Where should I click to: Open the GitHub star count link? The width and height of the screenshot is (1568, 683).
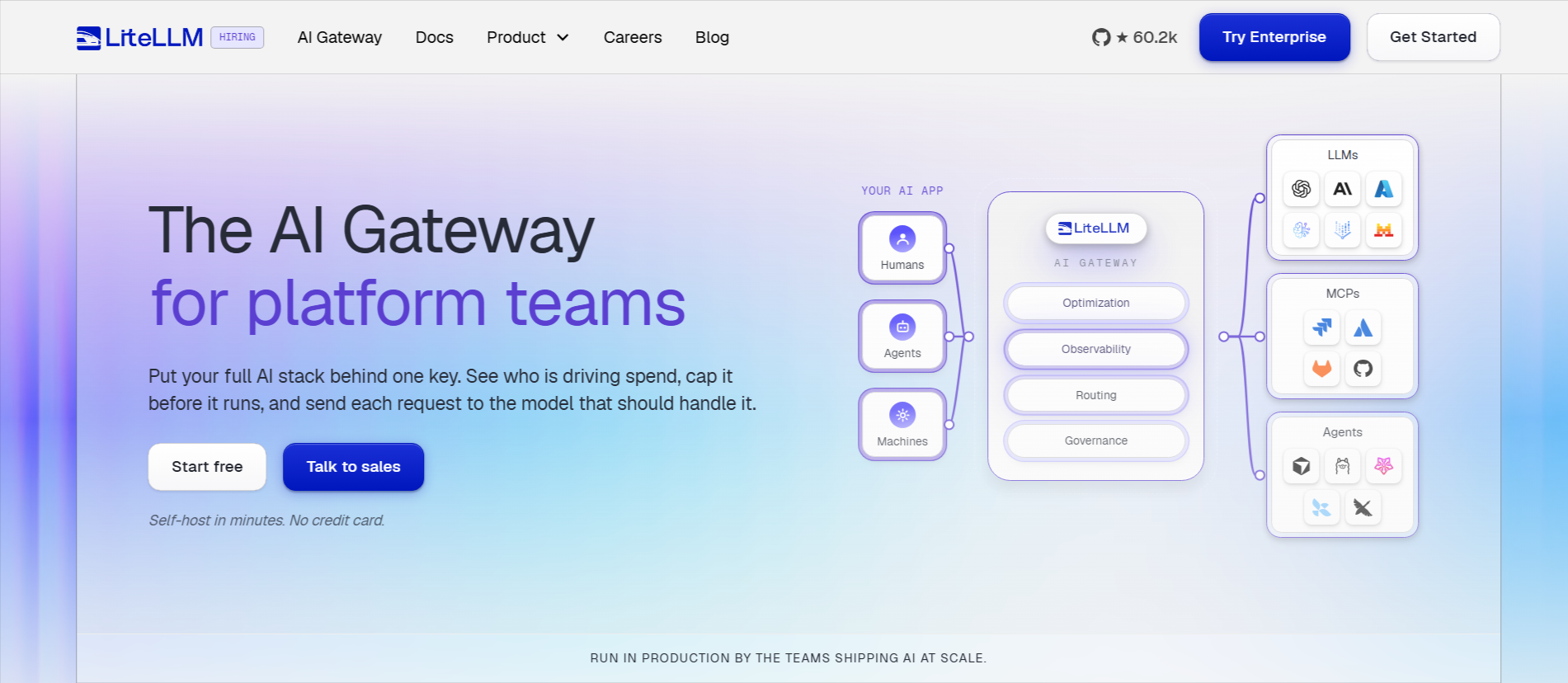click(1134, 37)
